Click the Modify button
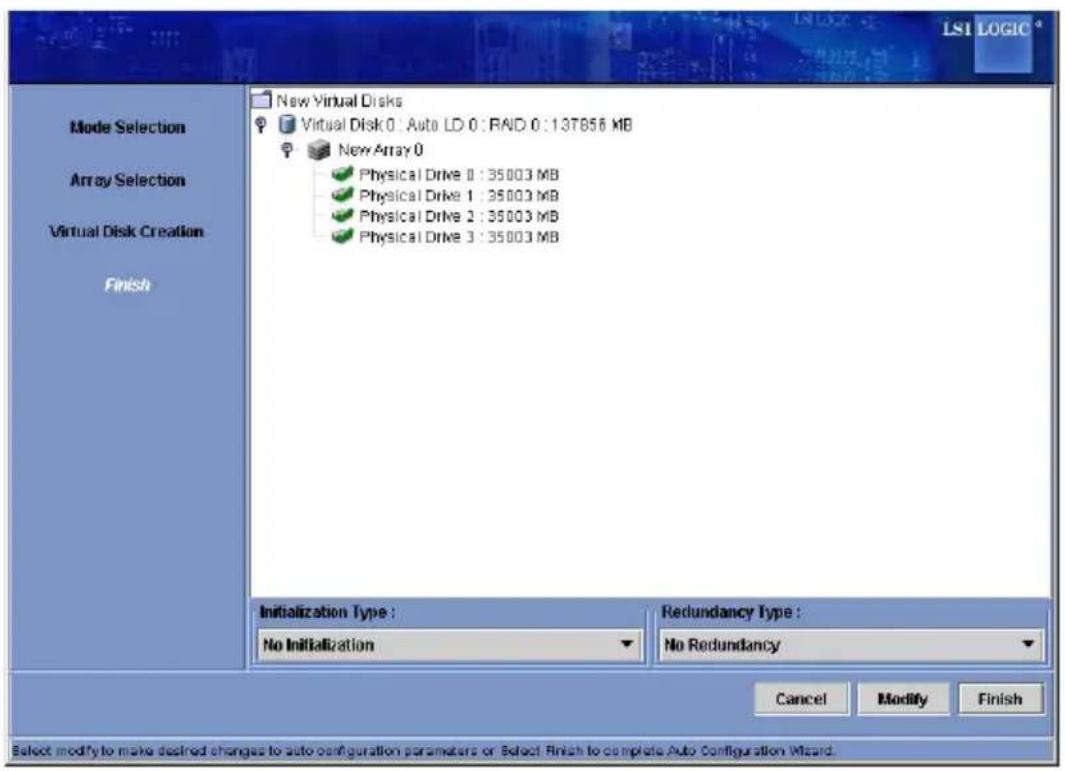Image resolution: width=1065 pixels, height=771 pixels. click(903, 699)
